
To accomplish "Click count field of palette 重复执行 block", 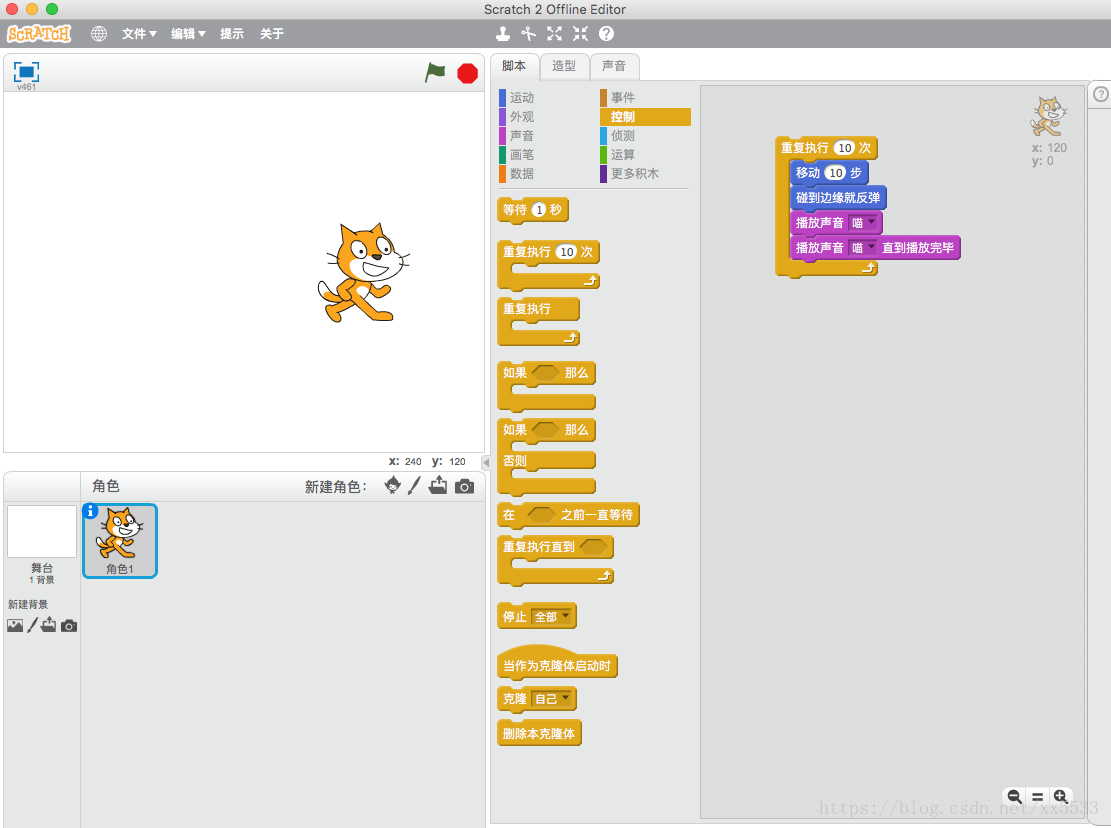I will [x=567, y=252].
